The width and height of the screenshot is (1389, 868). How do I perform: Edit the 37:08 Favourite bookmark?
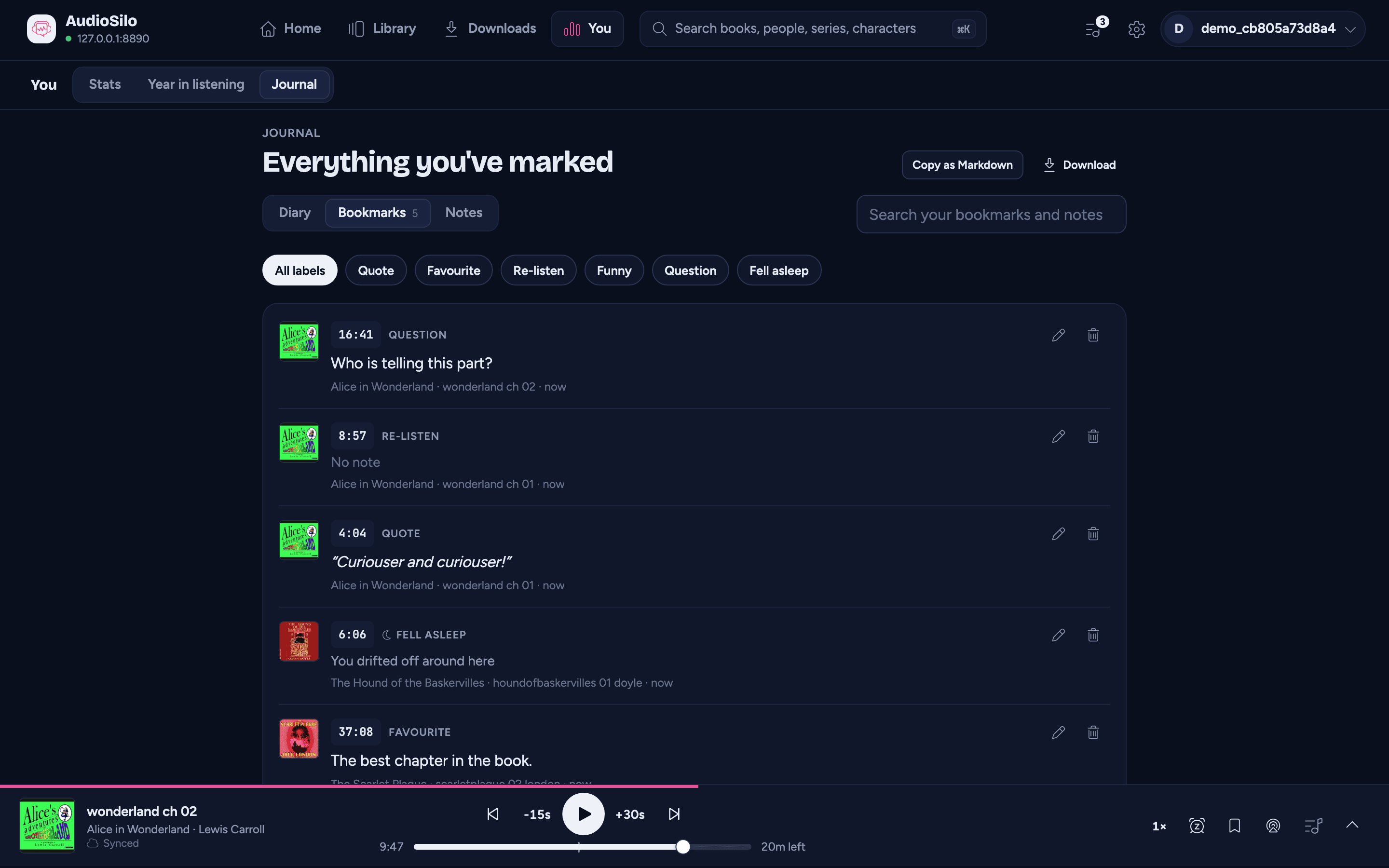1059,732
